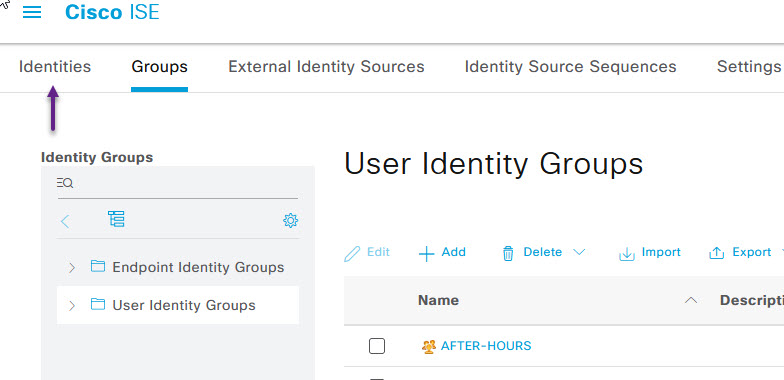
Task: Click the AFTER-HOURS group icon
Action: (428, 346)
